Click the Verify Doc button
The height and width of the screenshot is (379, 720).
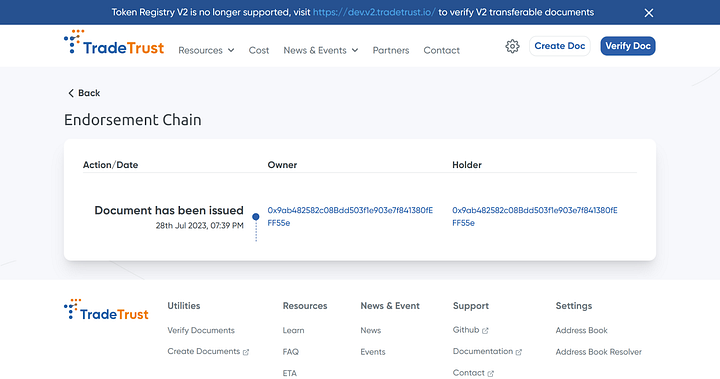click(628, 46)
